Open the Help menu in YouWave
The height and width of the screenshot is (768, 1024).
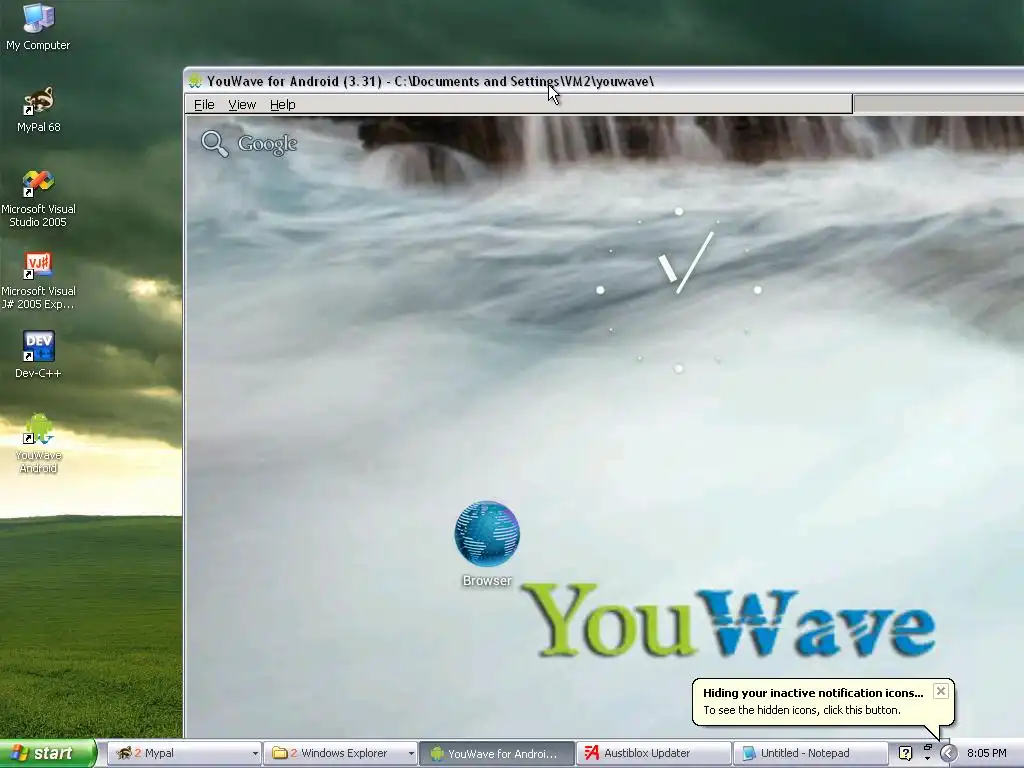point(283,104)
